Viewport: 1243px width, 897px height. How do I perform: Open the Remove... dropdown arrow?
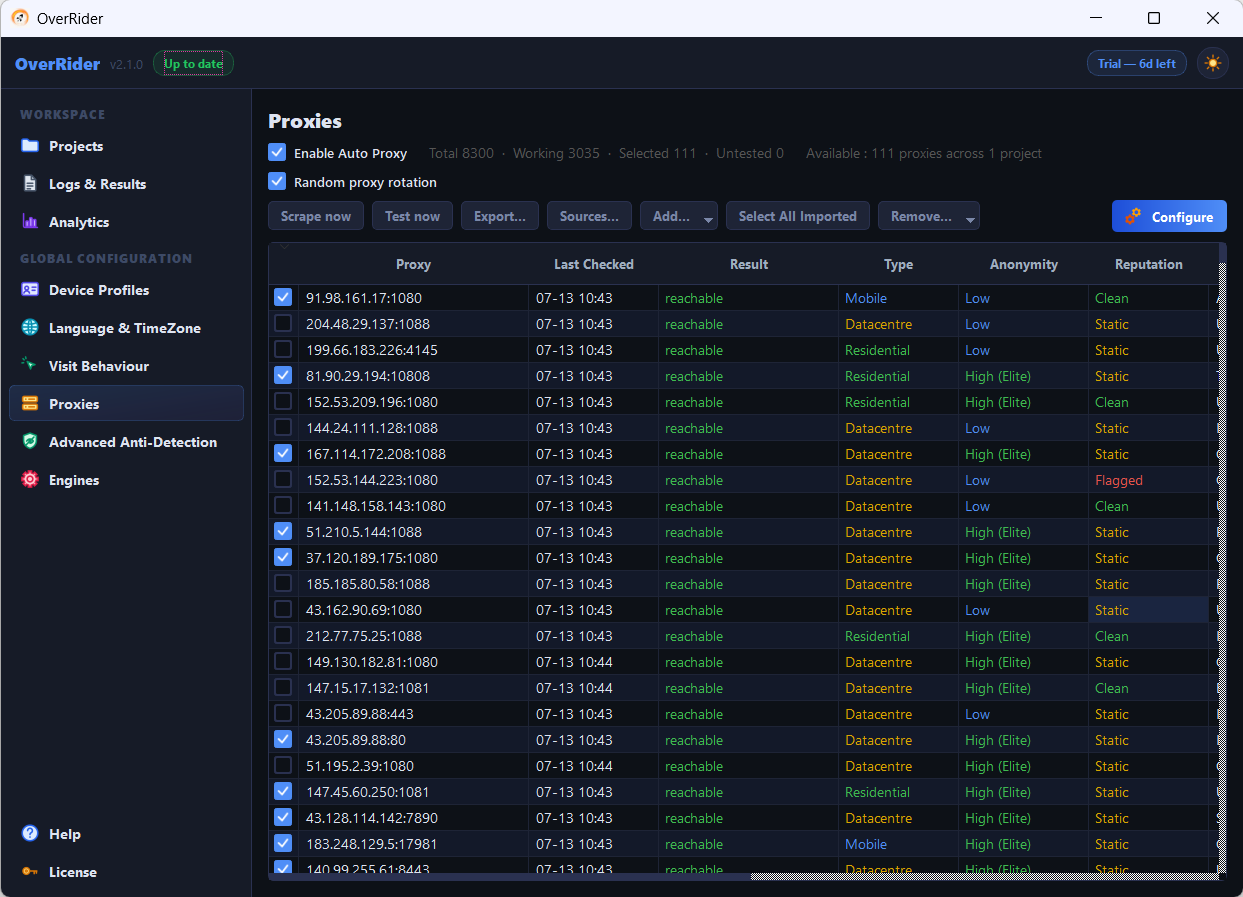pyautogui.click(x=970, y=218)
